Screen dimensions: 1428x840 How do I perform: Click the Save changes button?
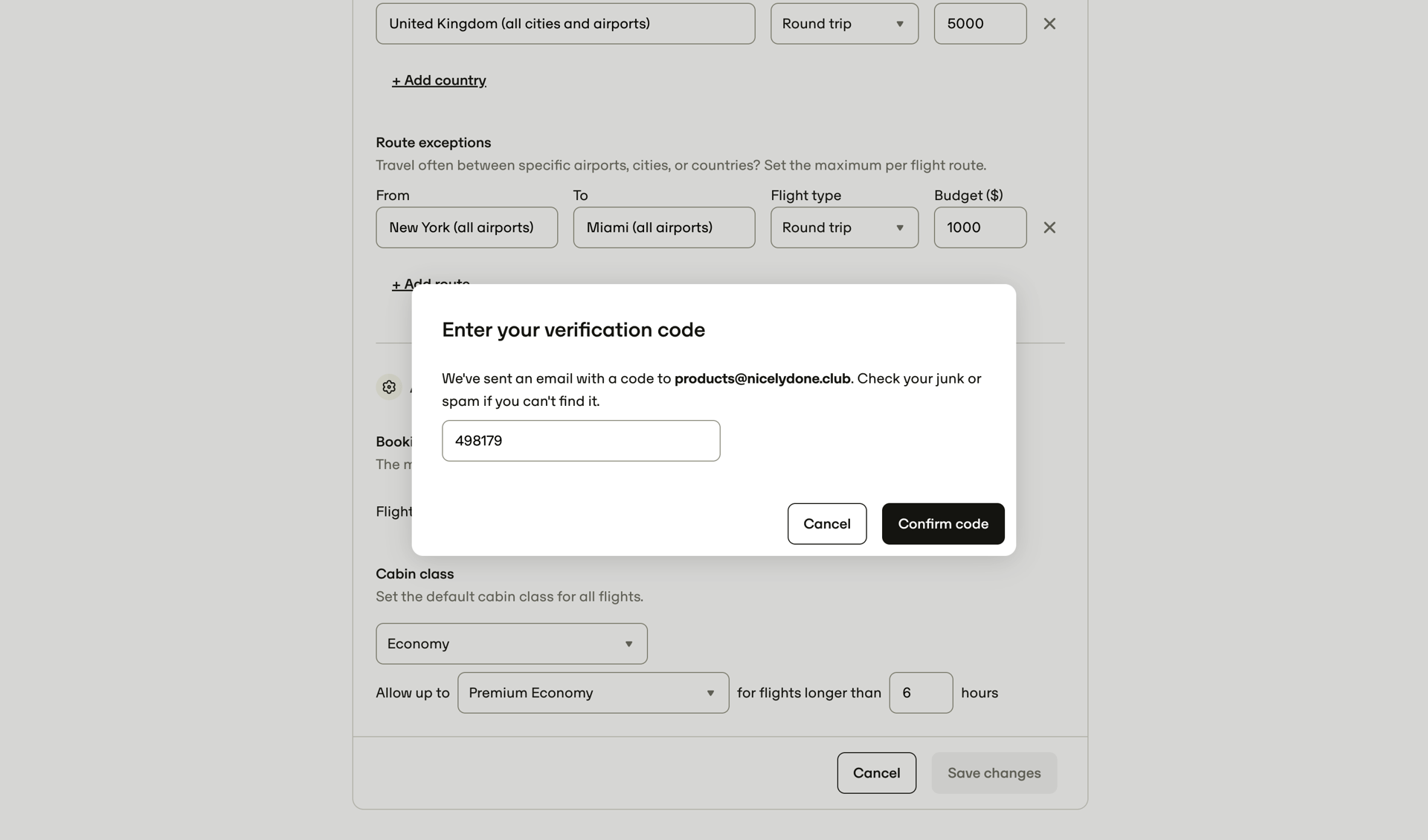(994, 772)
